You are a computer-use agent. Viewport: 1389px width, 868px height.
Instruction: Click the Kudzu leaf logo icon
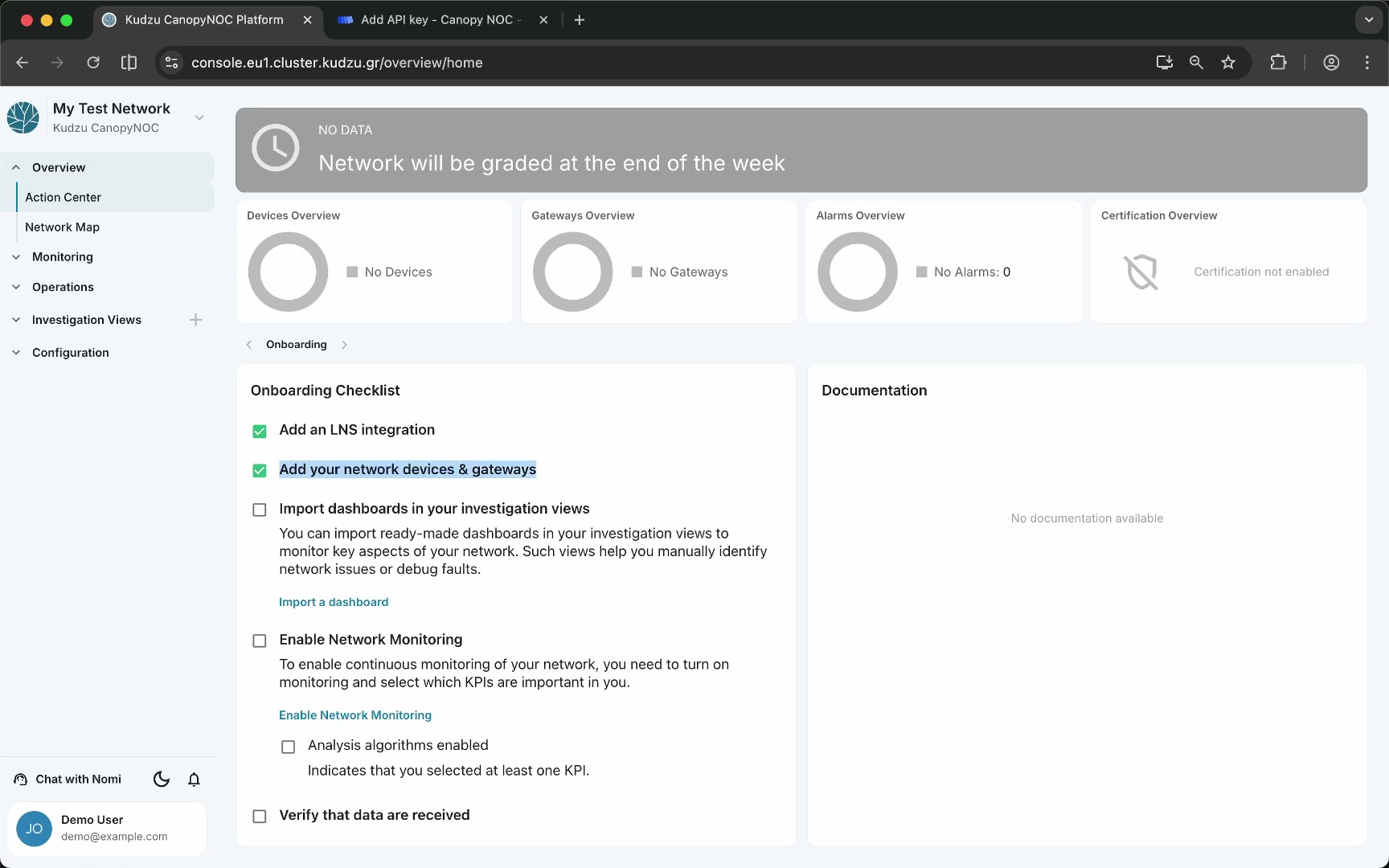[23, 117]
